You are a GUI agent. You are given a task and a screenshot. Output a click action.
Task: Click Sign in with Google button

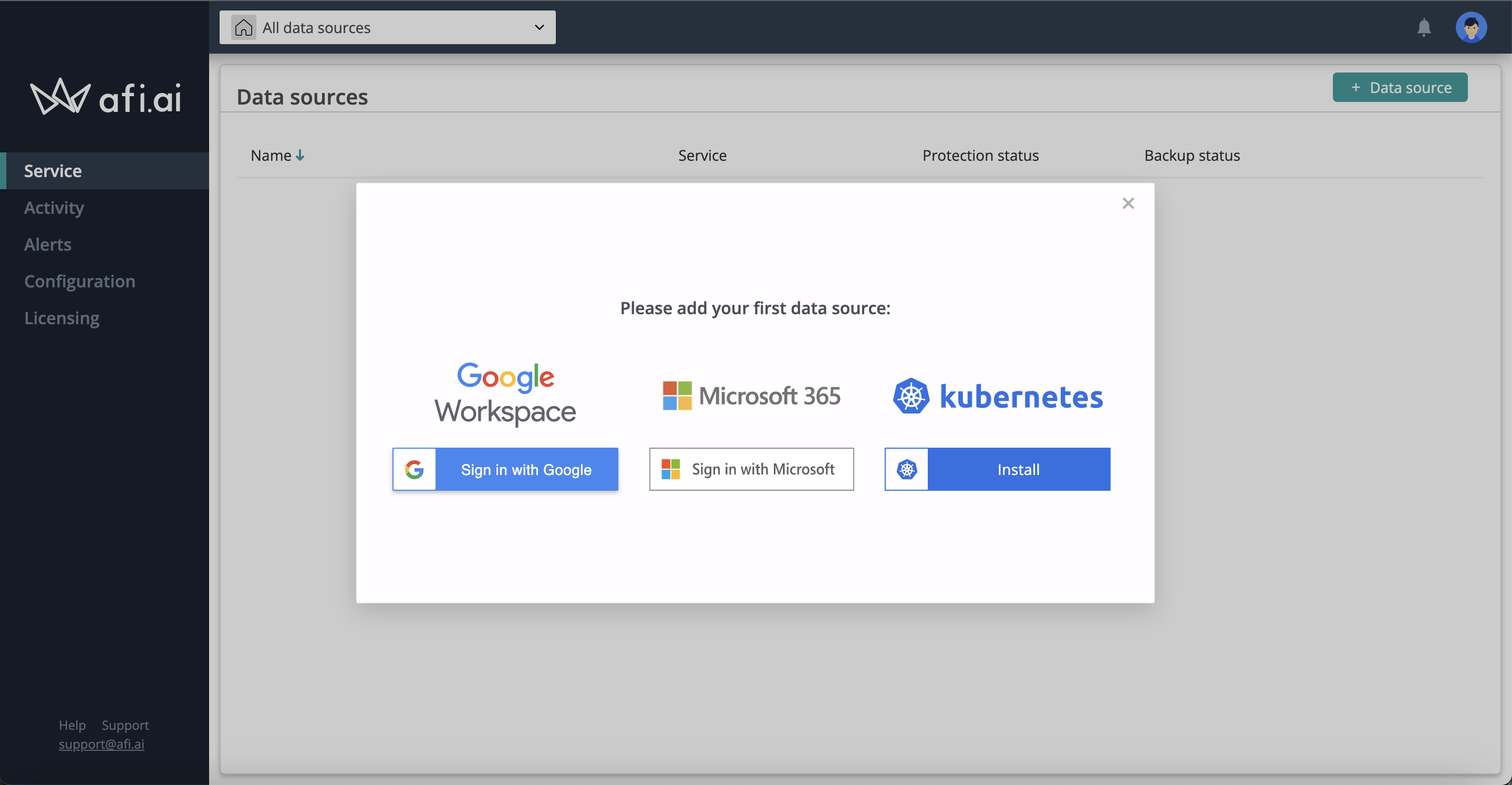pyautogui.click(x=505, y=469)
